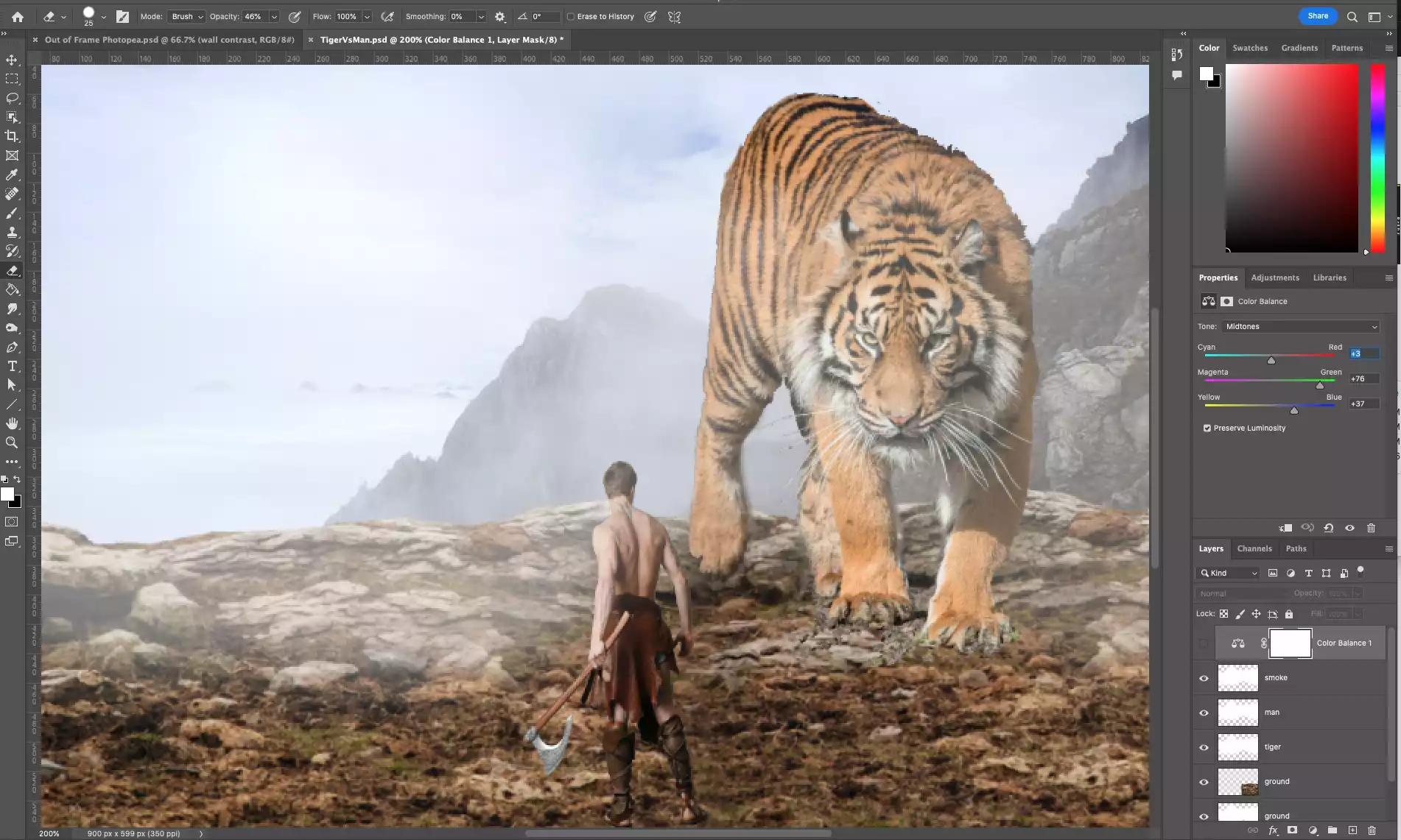This screenshot has height=840, width=1401.
Task: Create new layer icon in Layers panel
Action: (x=1352, y=830)
